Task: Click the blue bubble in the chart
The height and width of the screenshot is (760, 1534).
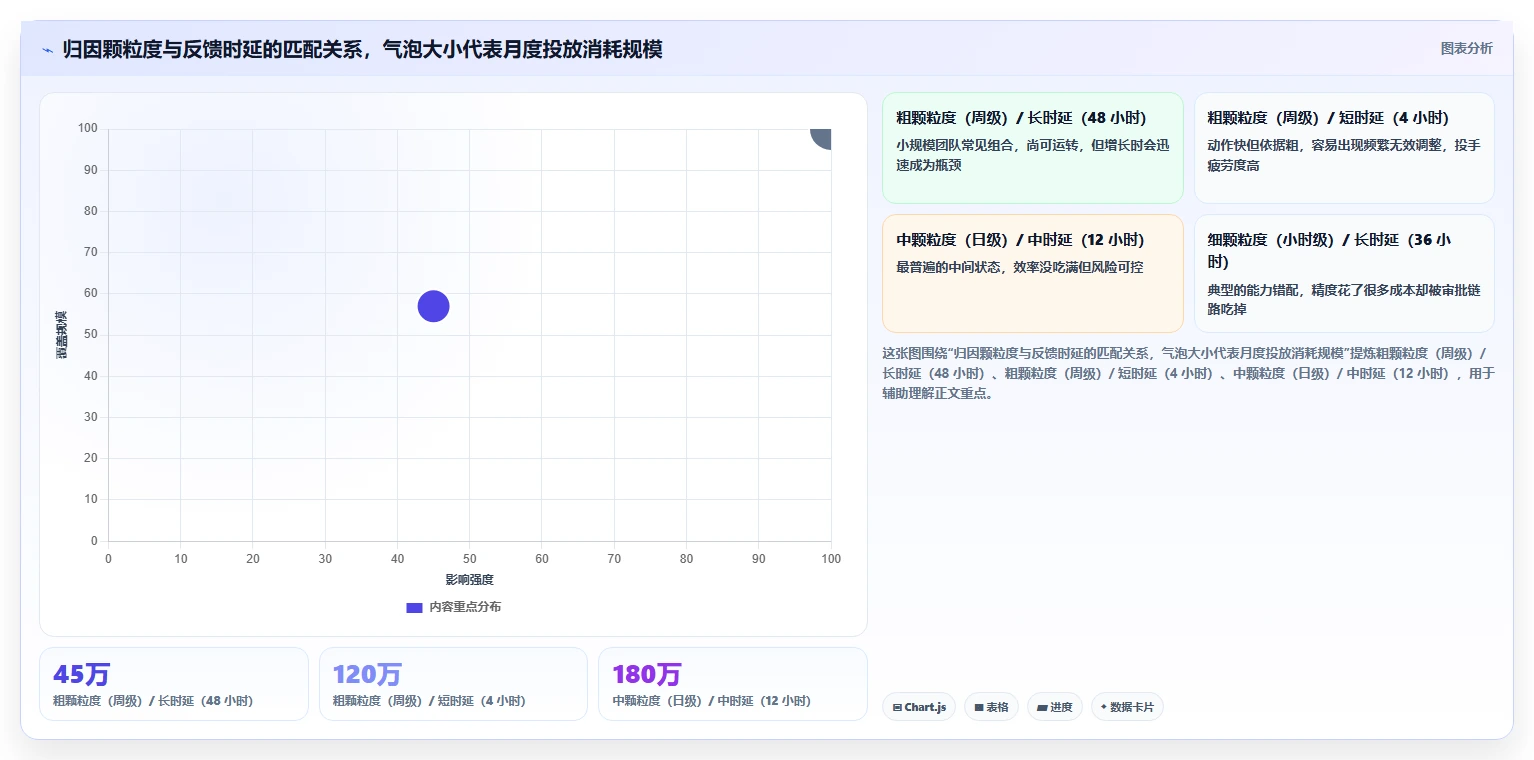Action: [433, 306]
